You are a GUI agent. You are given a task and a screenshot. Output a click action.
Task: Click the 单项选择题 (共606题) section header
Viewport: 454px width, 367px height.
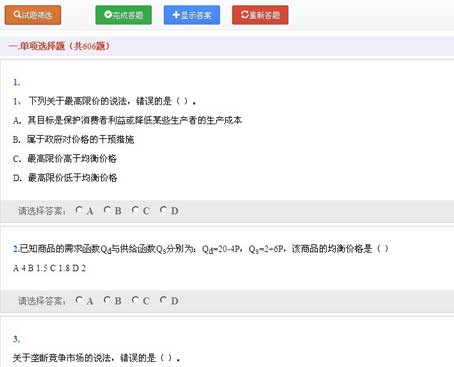pos(59,46)
